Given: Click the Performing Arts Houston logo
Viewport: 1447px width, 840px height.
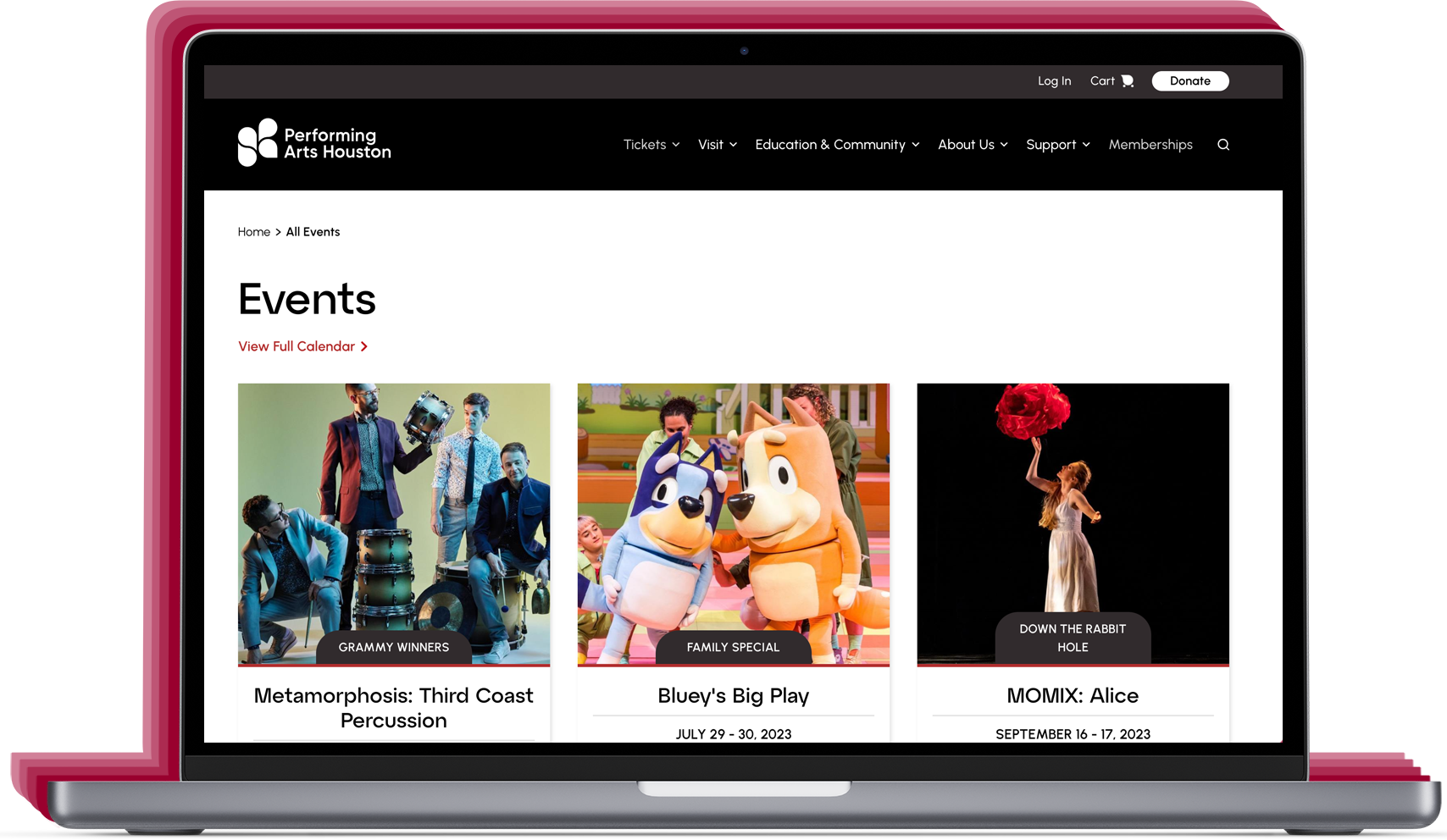Looking at the screenshot, I should 314,142.
